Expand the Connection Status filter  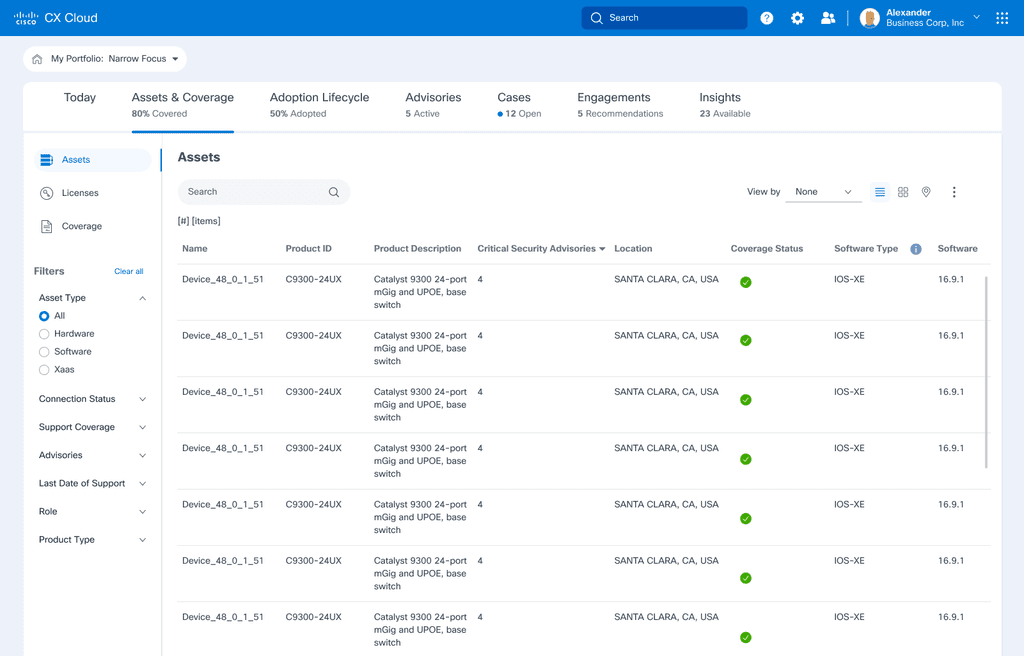click(x=92, y=399)
